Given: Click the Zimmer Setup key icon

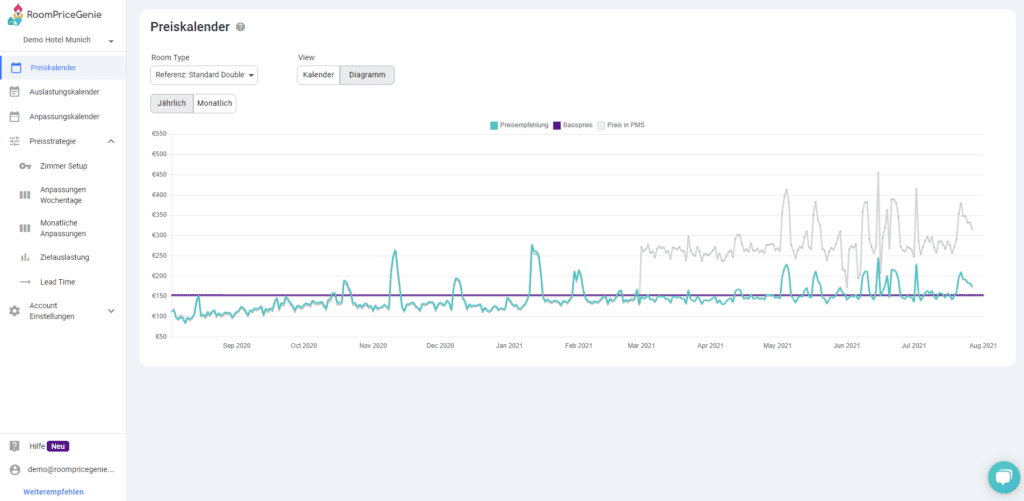Looking at the screenshot, I should point(25,166).
